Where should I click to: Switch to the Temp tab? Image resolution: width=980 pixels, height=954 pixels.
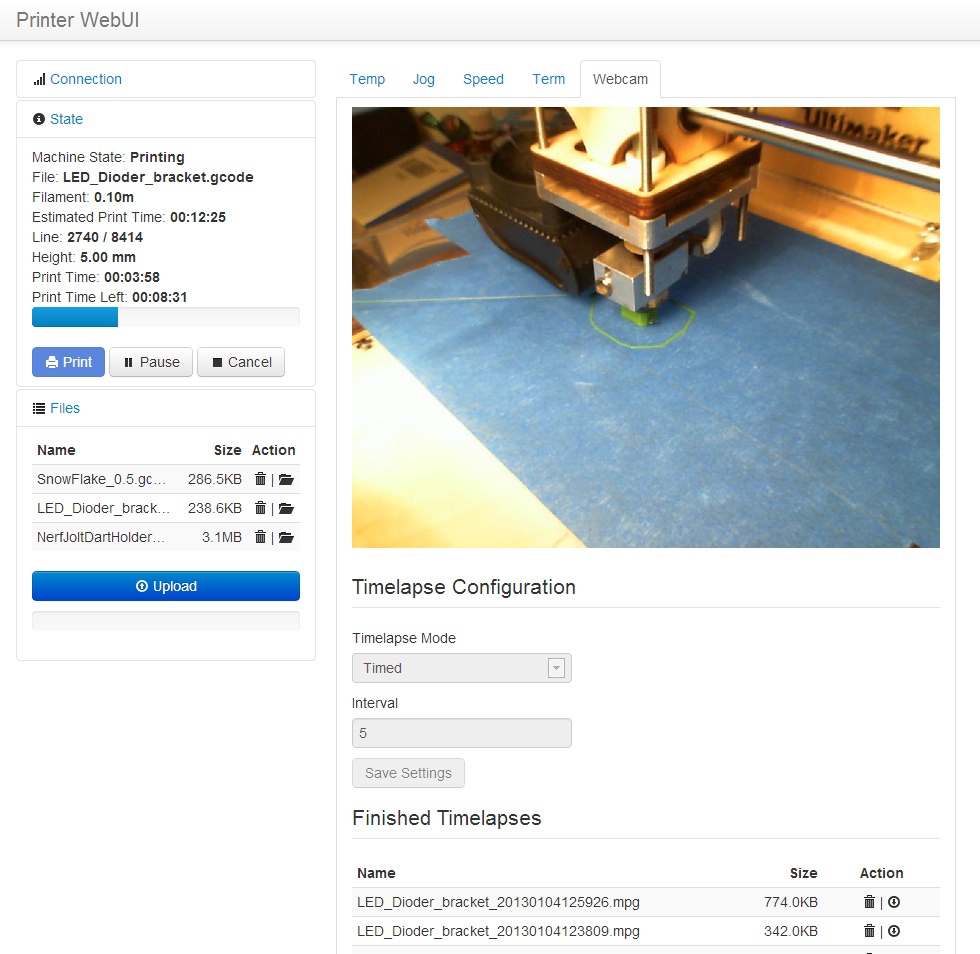point(367,79)
